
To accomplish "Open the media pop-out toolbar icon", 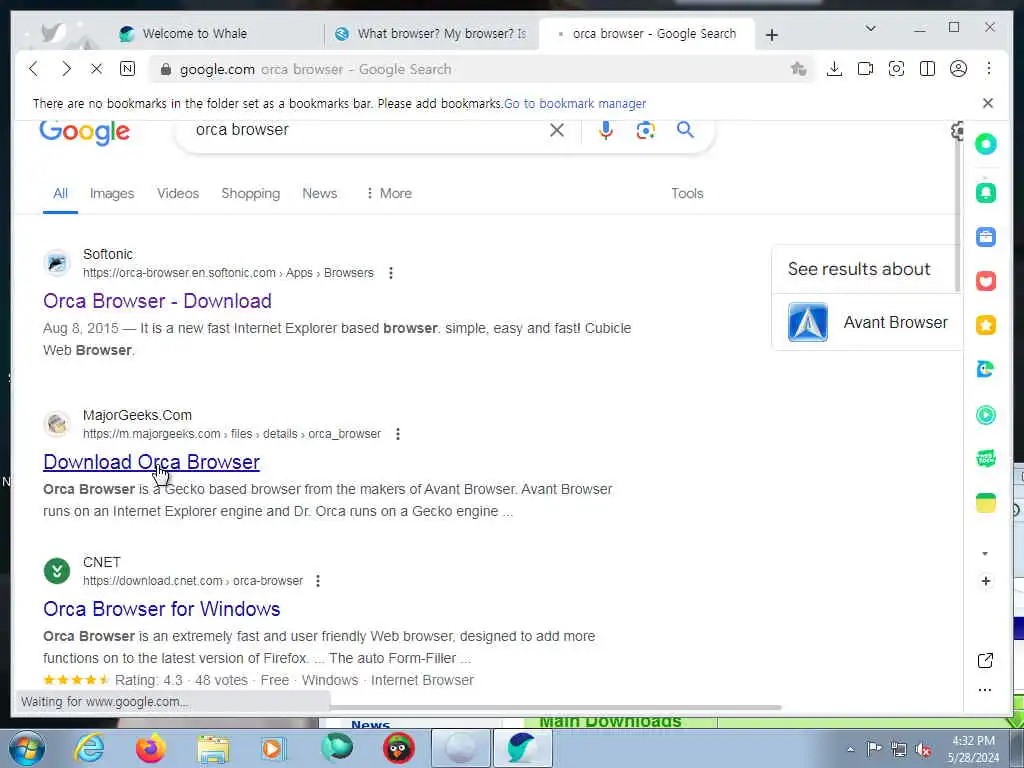I will (865, 69).
